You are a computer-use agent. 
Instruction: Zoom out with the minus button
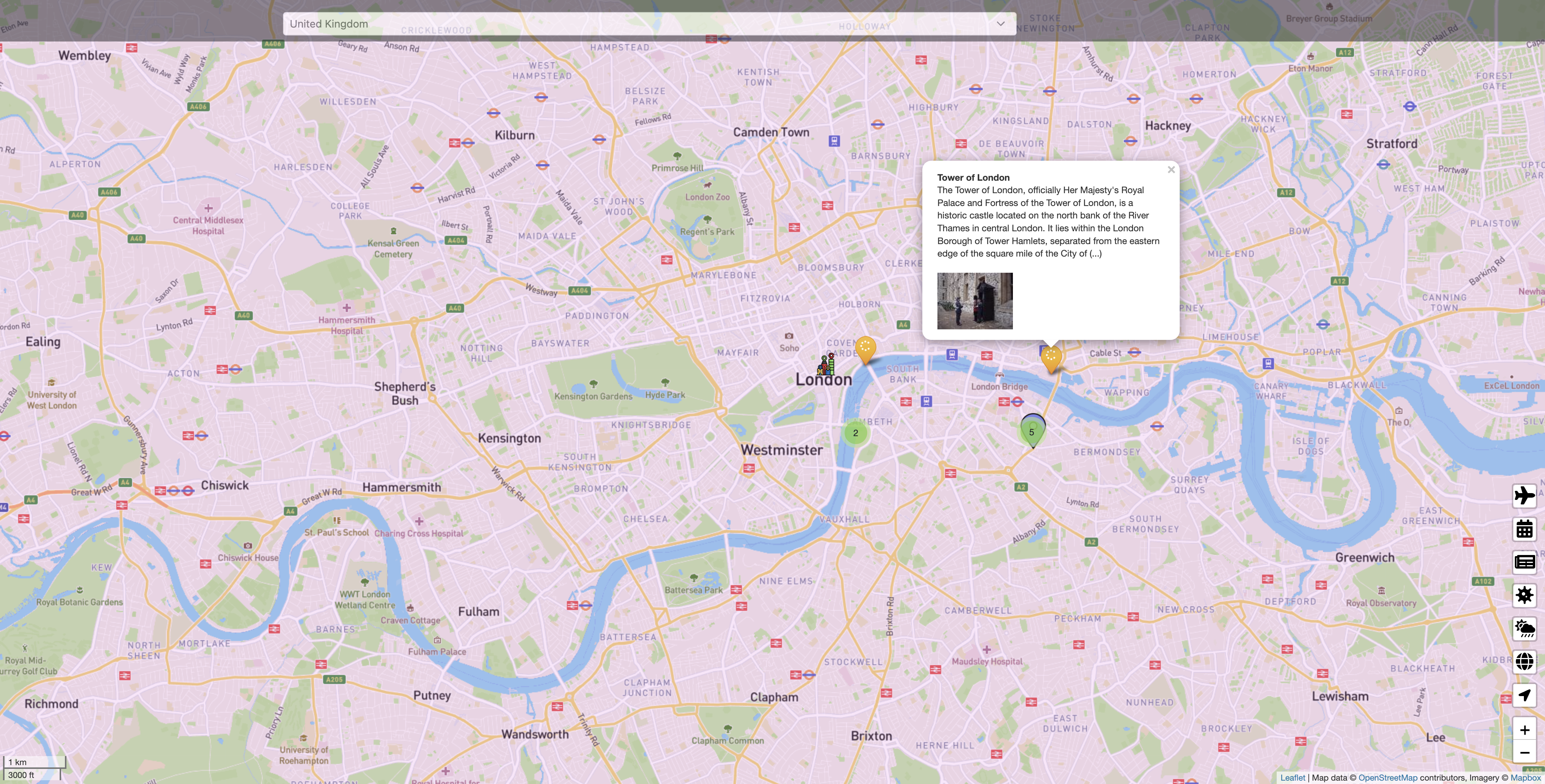coord(1524,753)
